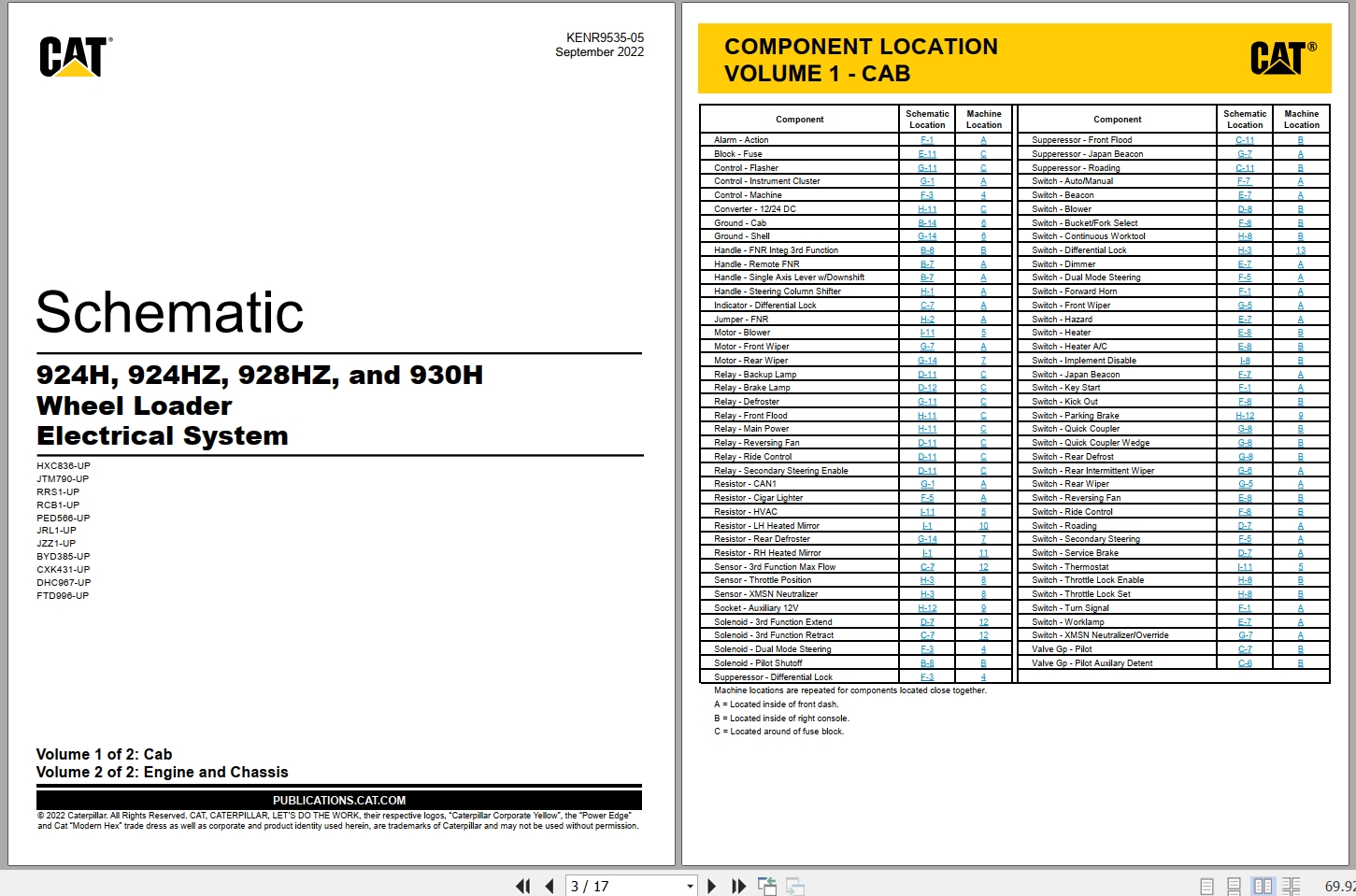Select the text 'Switch - Key Start'
This screenshot has width=1356, height=896.
[x=1065, y=388]
